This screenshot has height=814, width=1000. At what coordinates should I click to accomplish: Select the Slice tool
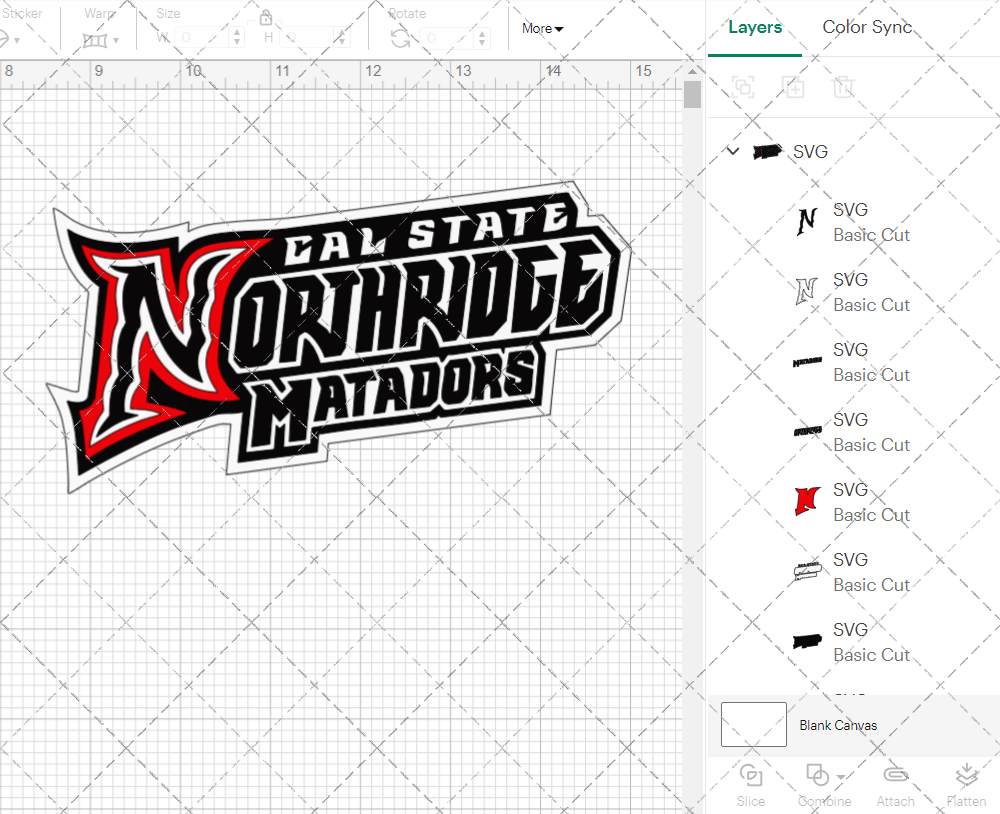[x=751, y=783]
